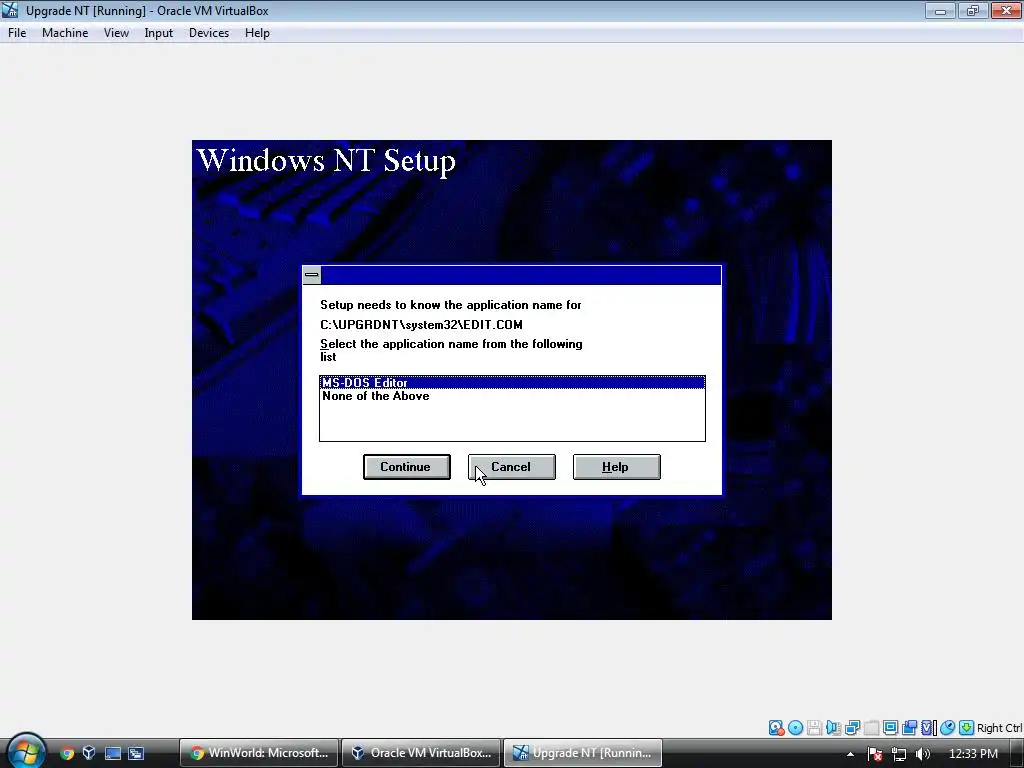Click the Right Ctrl host key label
Viewport: 1024px width, 768px height.
(999, 728)
